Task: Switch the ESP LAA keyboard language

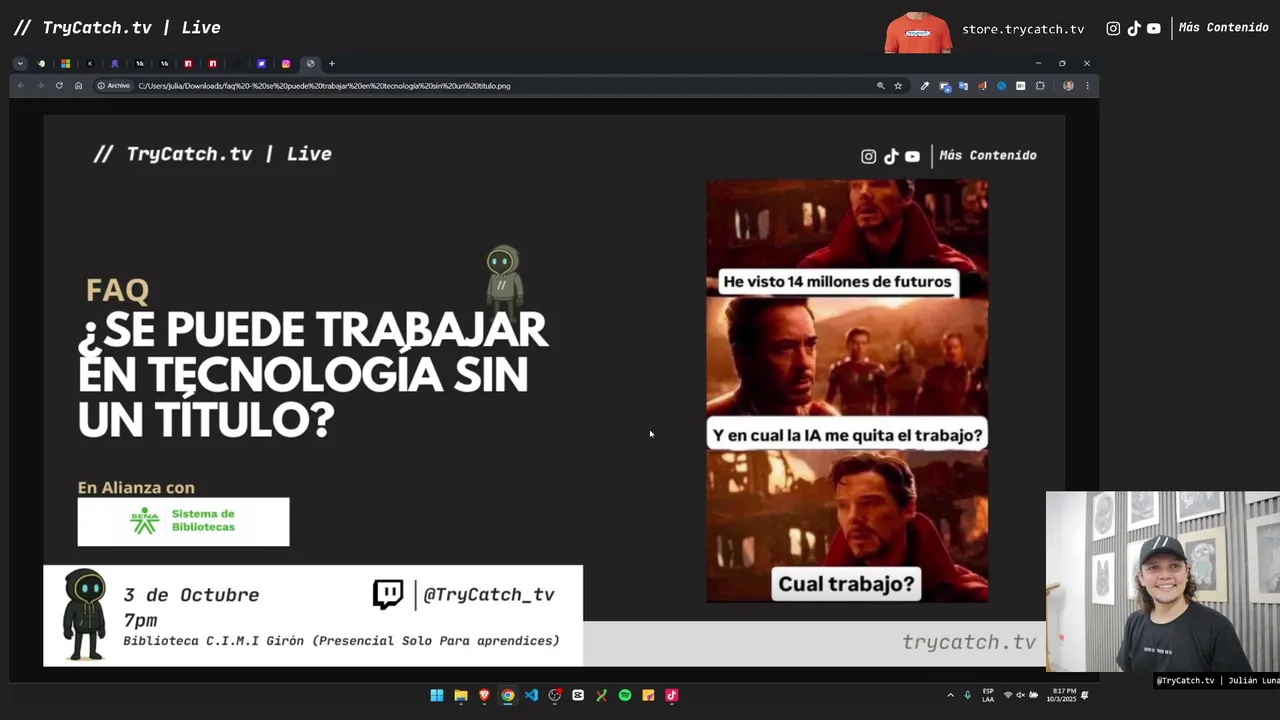Action: 988,695
